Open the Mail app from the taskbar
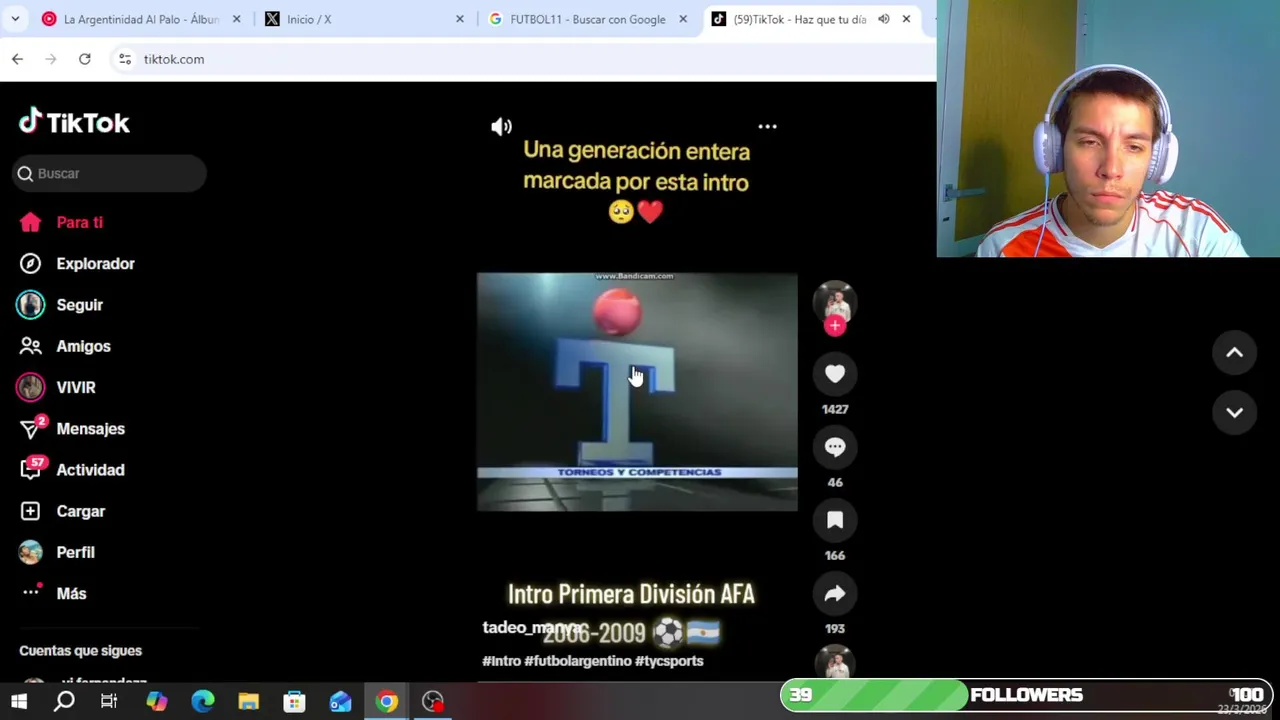 (x=340, y=701)
